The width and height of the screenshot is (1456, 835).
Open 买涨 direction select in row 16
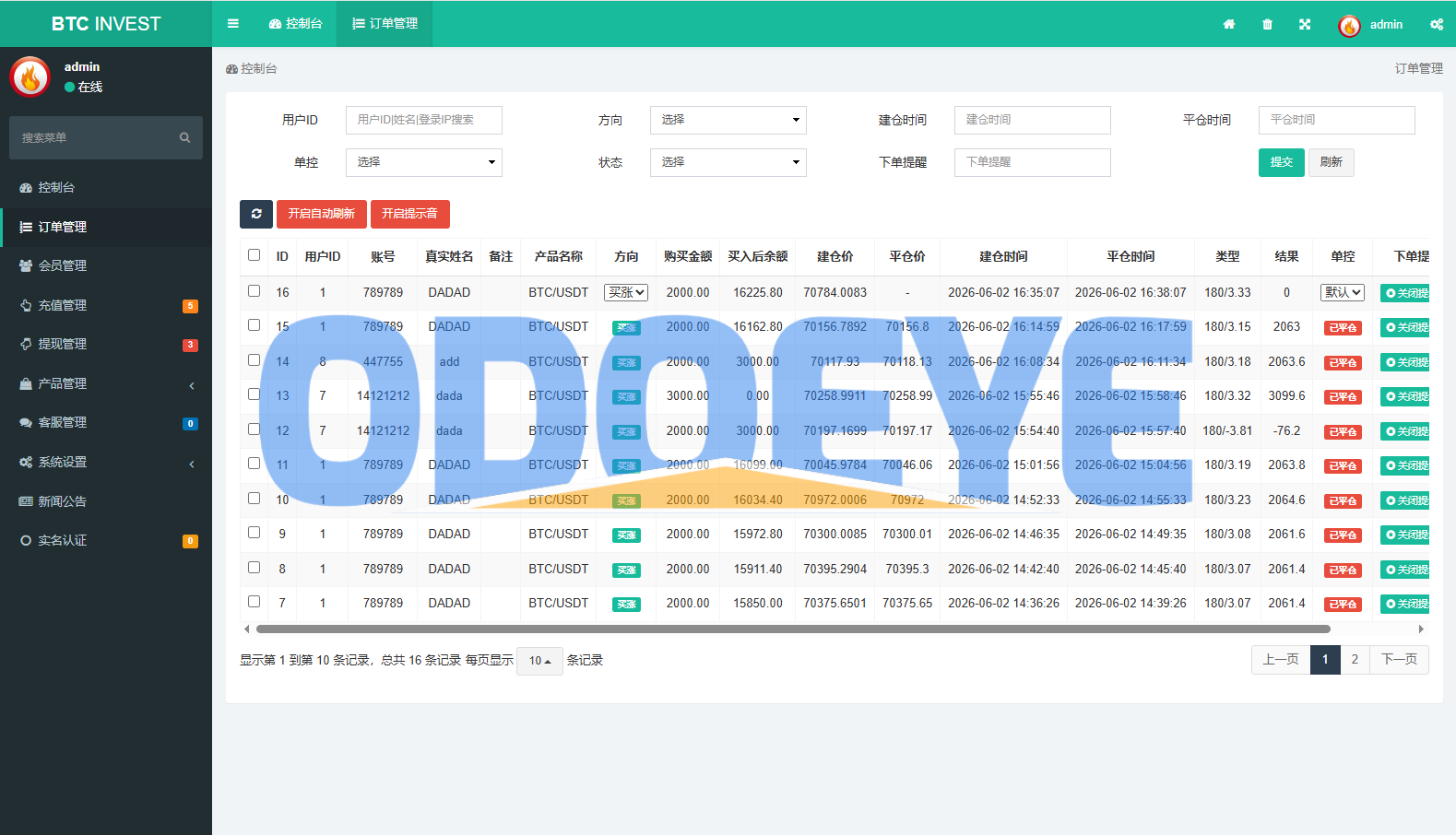[x=626, y=292]
